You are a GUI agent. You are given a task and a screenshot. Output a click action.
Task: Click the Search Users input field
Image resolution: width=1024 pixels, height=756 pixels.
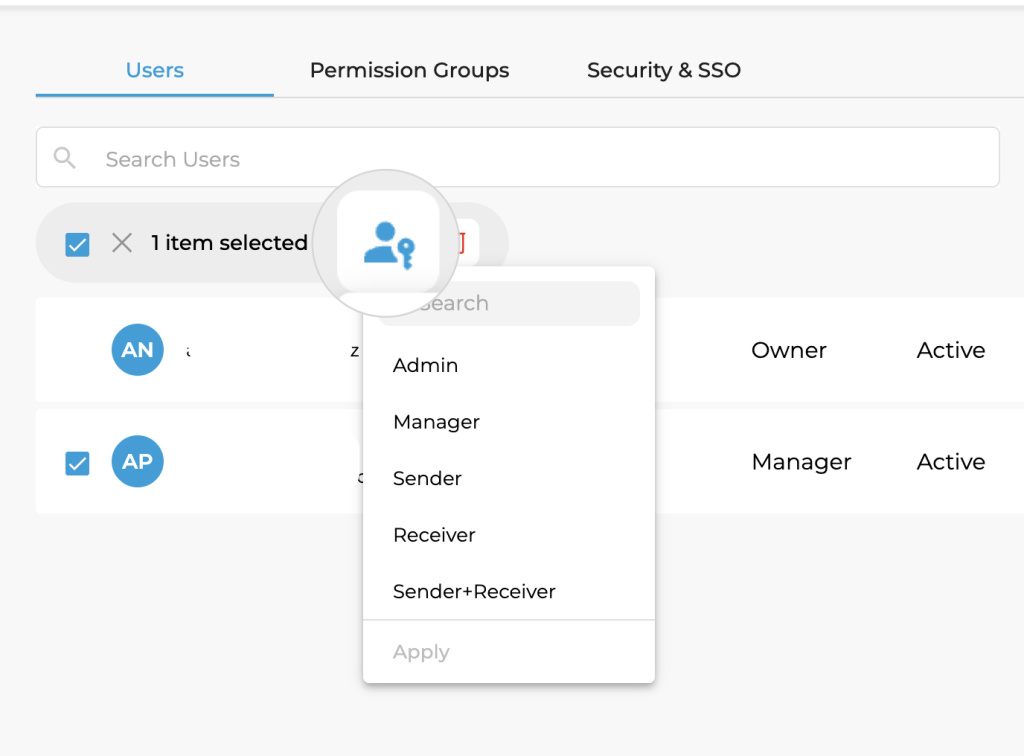pos(300,157)
